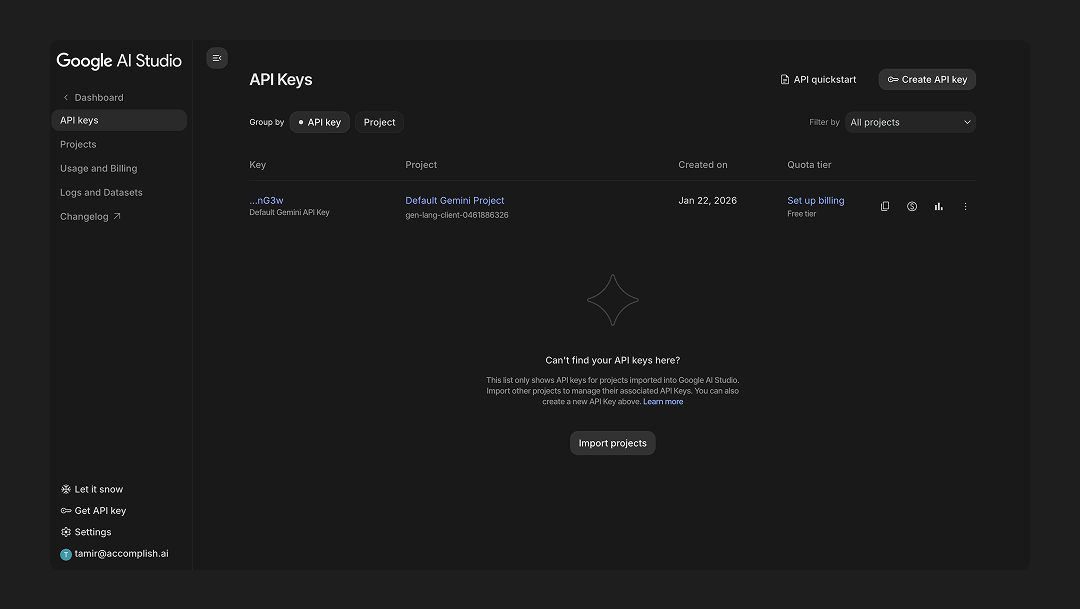Collapse the sidebar with the toggle icon
Image resolution: width=1080 pixels, height=609 pixels.
[217, 58]
